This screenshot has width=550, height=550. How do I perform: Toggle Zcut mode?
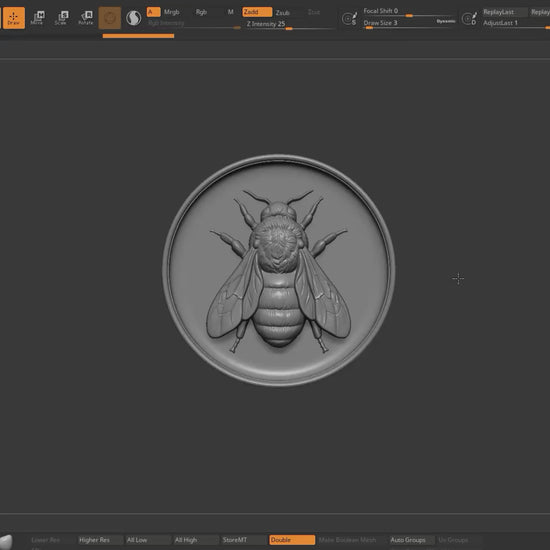pos(314,12)
